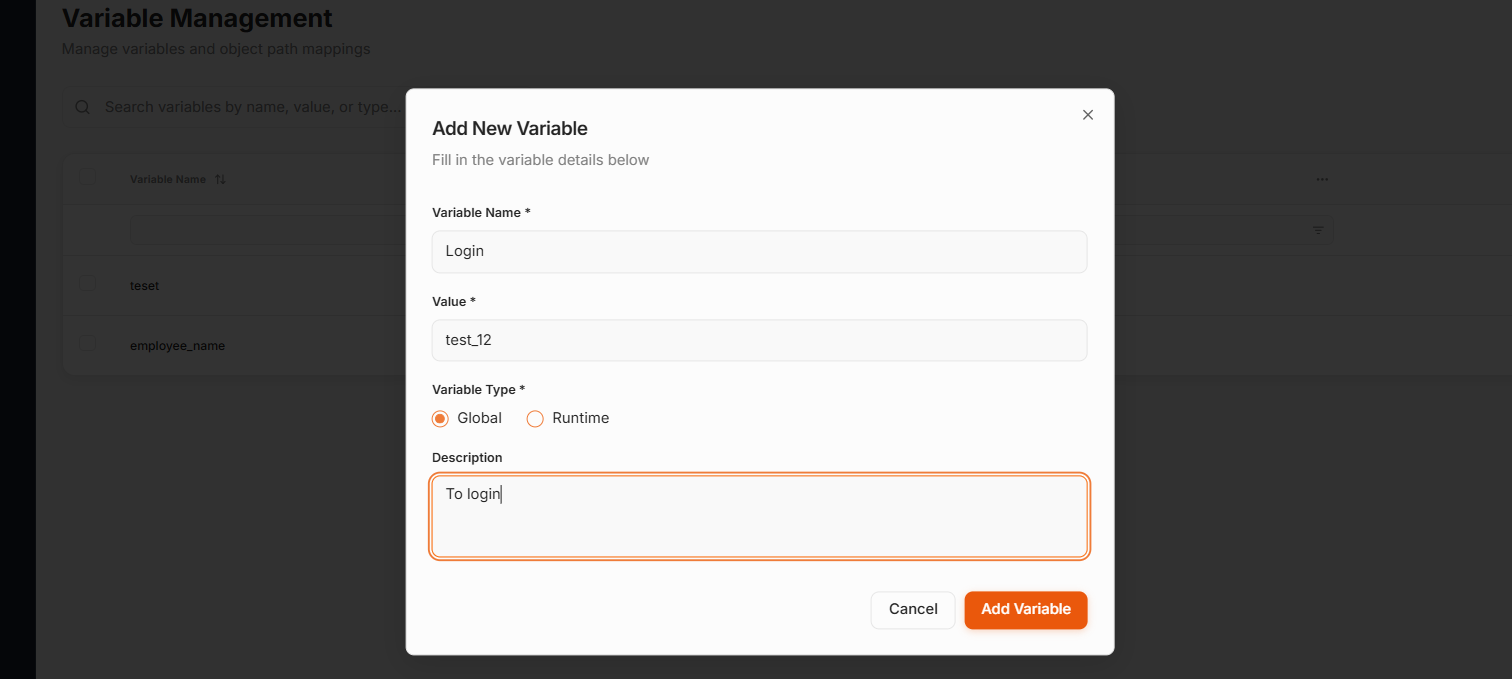Tick the select-all checkbox in table header
The width and height of the screenshot is (1512, 679).
point(87,178)
